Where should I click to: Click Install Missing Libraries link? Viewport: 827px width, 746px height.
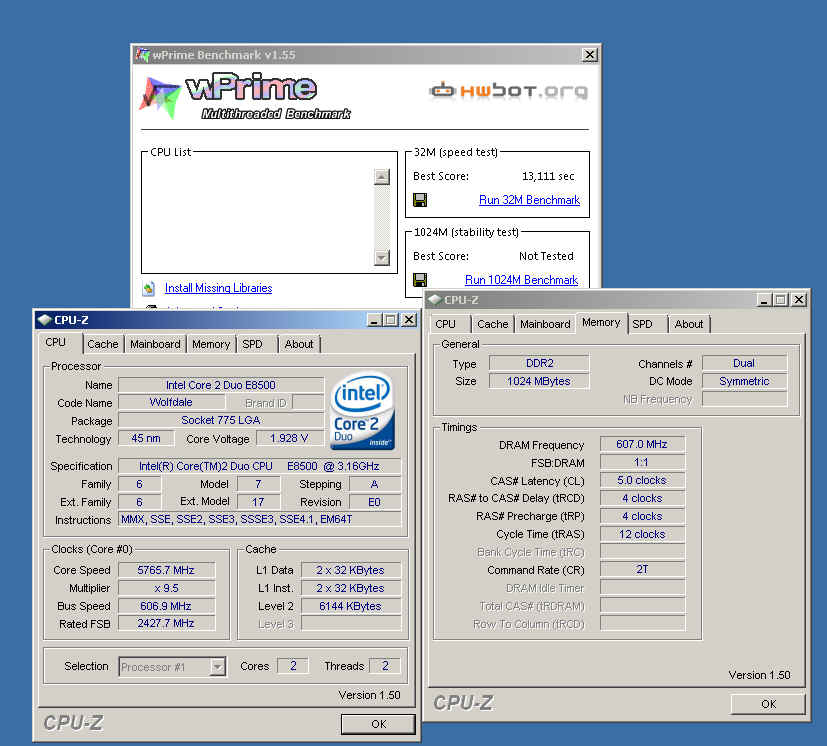coord(218,288)
